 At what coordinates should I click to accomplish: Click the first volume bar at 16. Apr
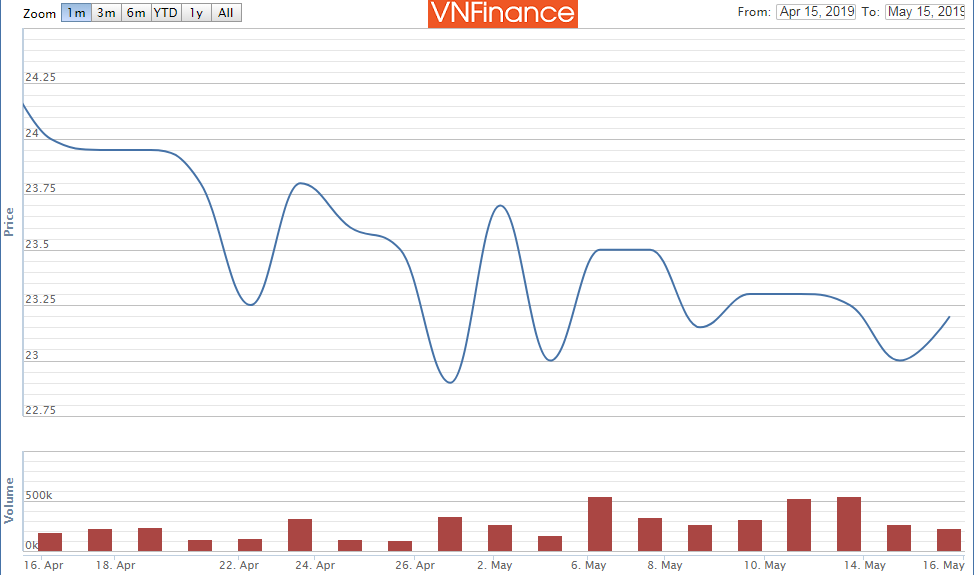tap(50, 542)
